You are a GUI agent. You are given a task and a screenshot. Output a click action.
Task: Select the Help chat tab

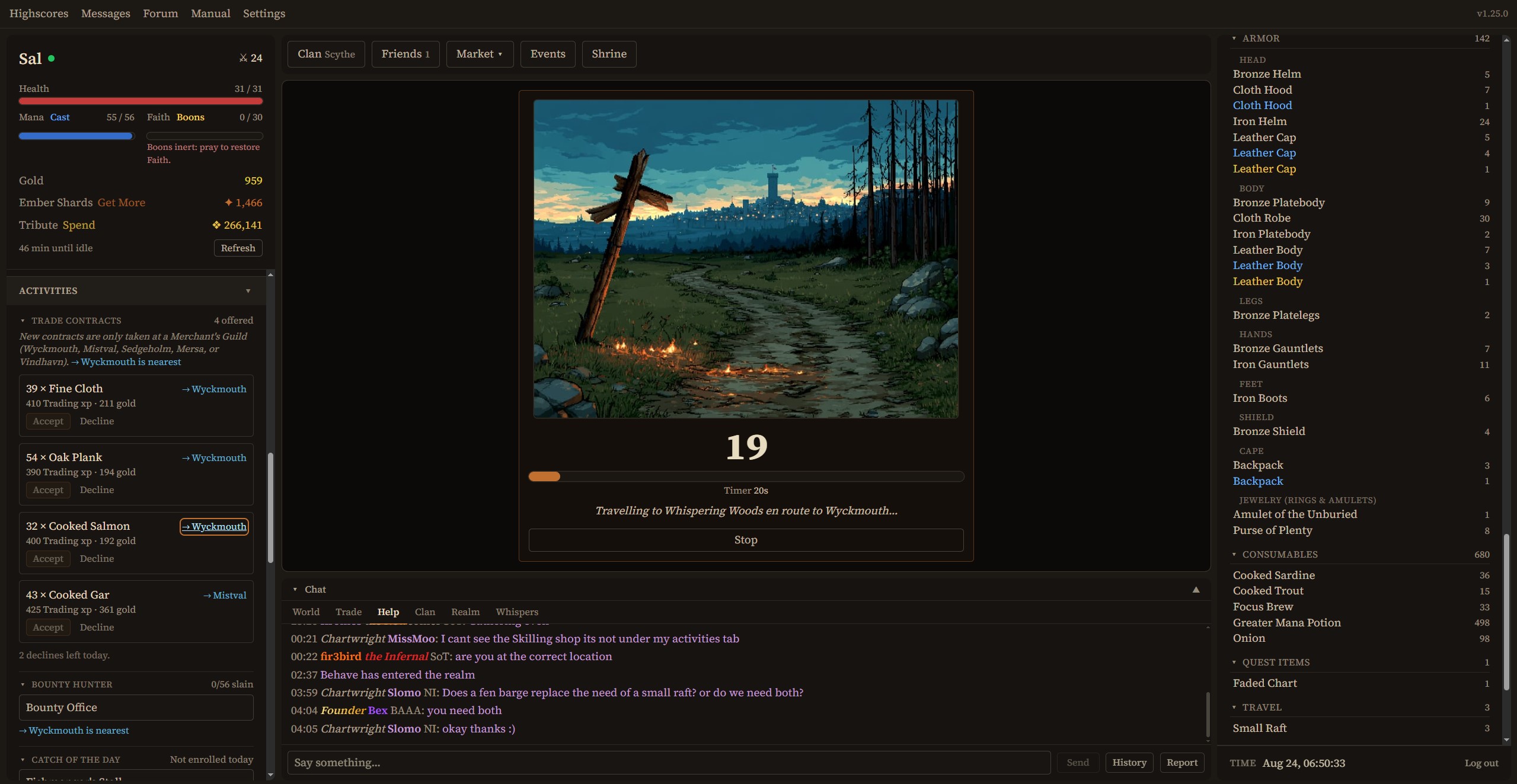pyautogui.click(x=388, y=612)
